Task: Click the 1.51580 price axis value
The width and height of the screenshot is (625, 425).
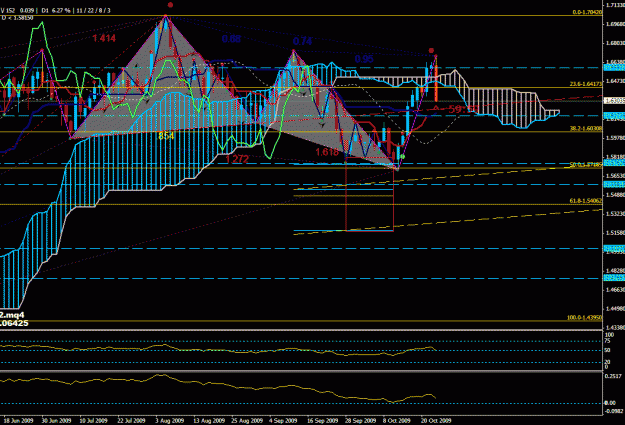Action: pos(615,232)
